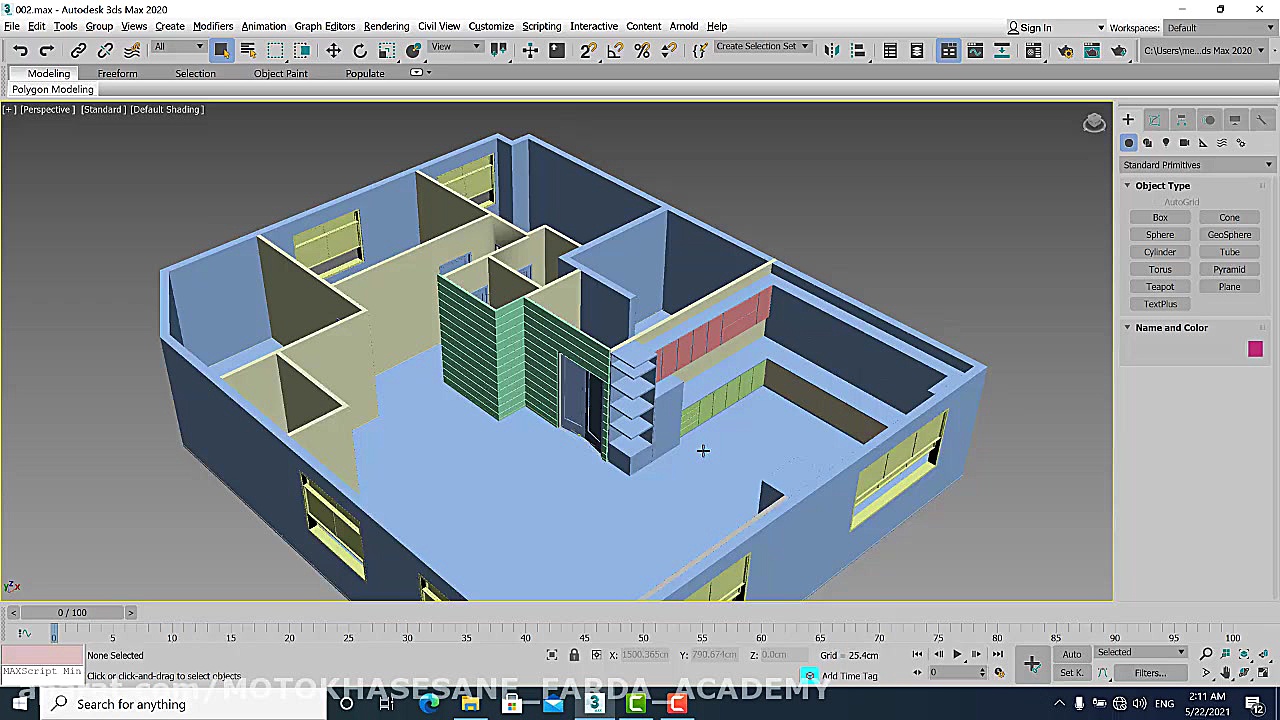Screen dimensions: 1280x720
Task: Toggle the Selection Lock padlock
Action: tap(574, 655)
